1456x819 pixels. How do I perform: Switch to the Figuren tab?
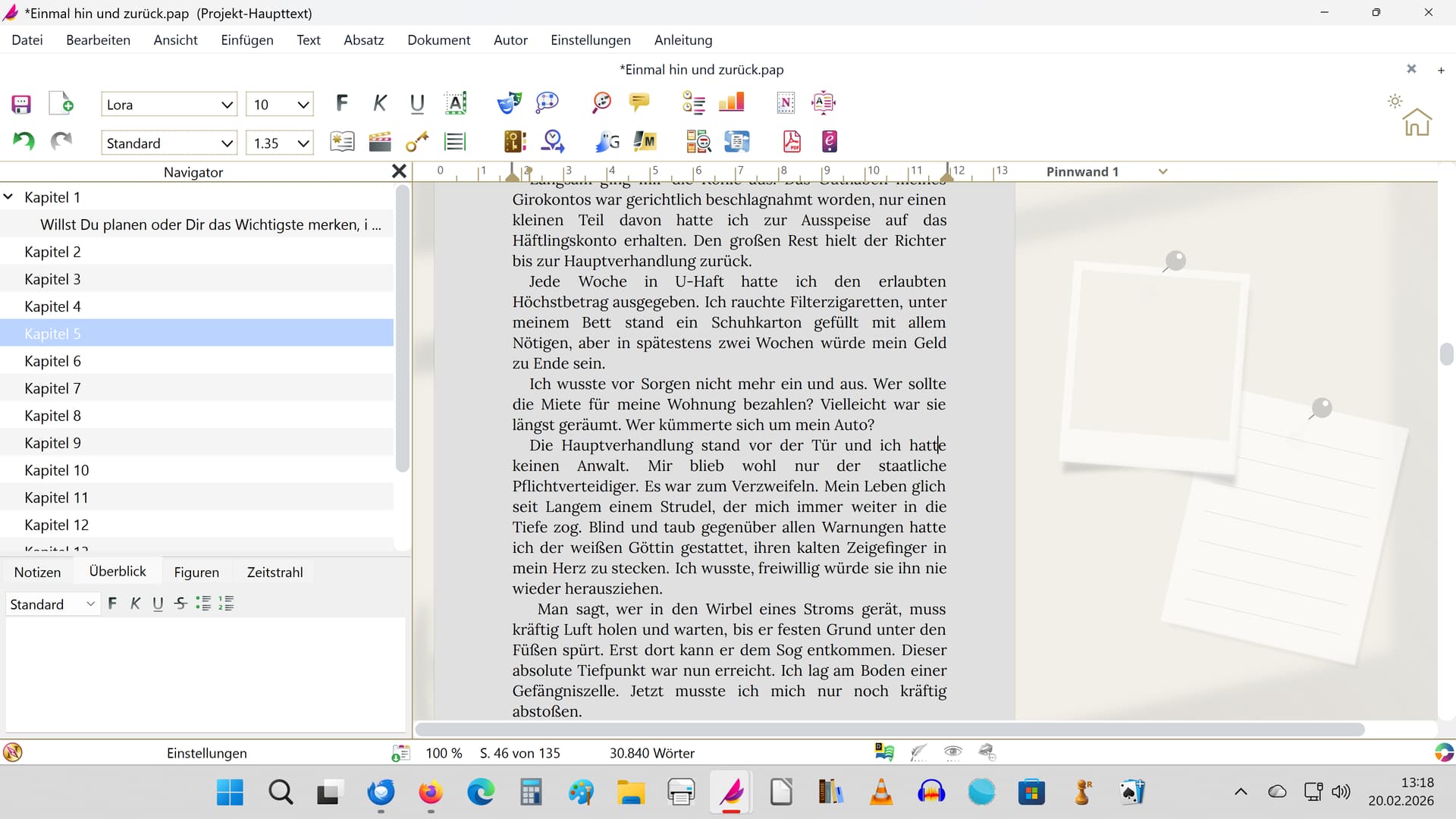[196, 573]
